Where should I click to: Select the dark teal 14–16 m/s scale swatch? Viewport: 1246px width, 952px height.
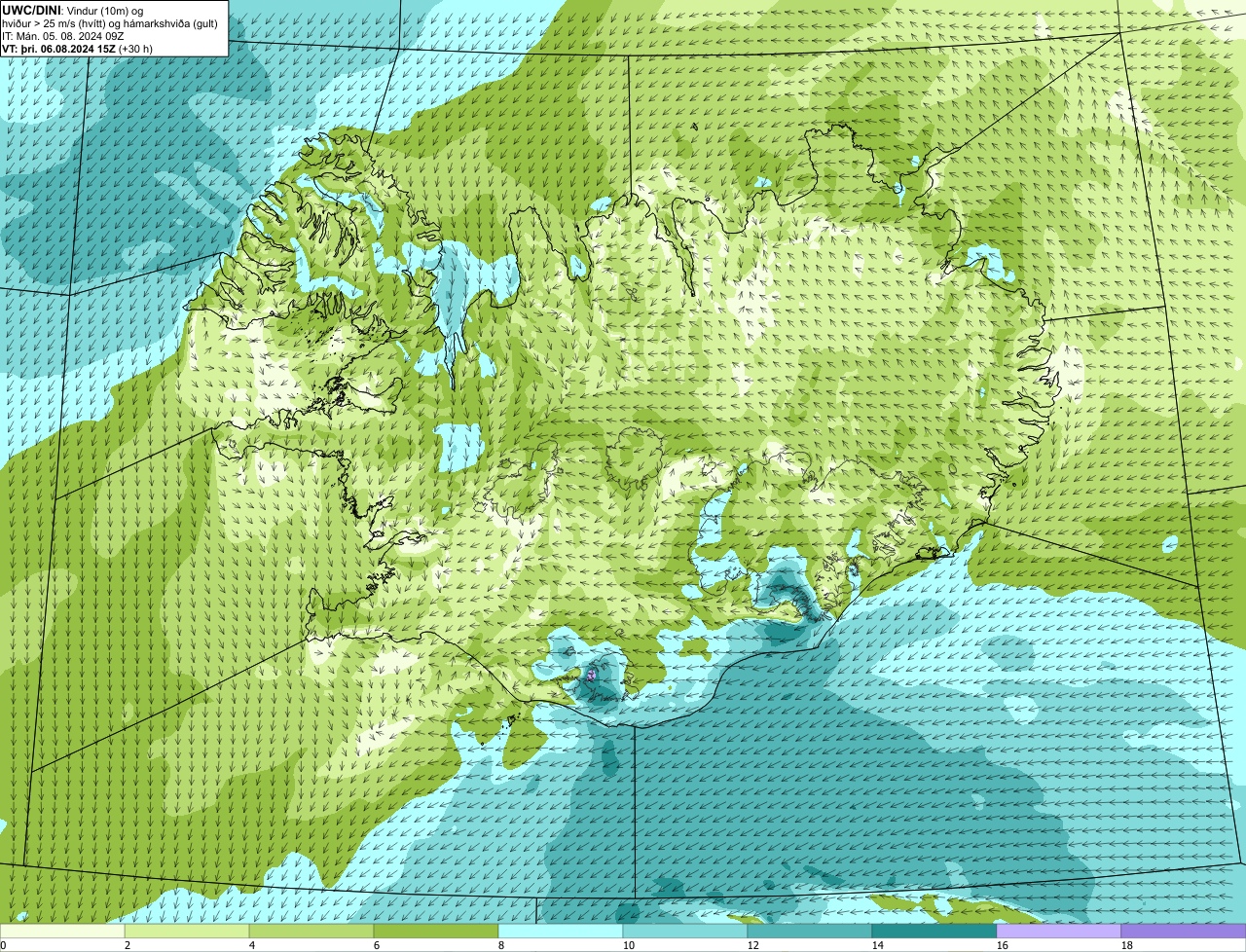coord(934,931)
